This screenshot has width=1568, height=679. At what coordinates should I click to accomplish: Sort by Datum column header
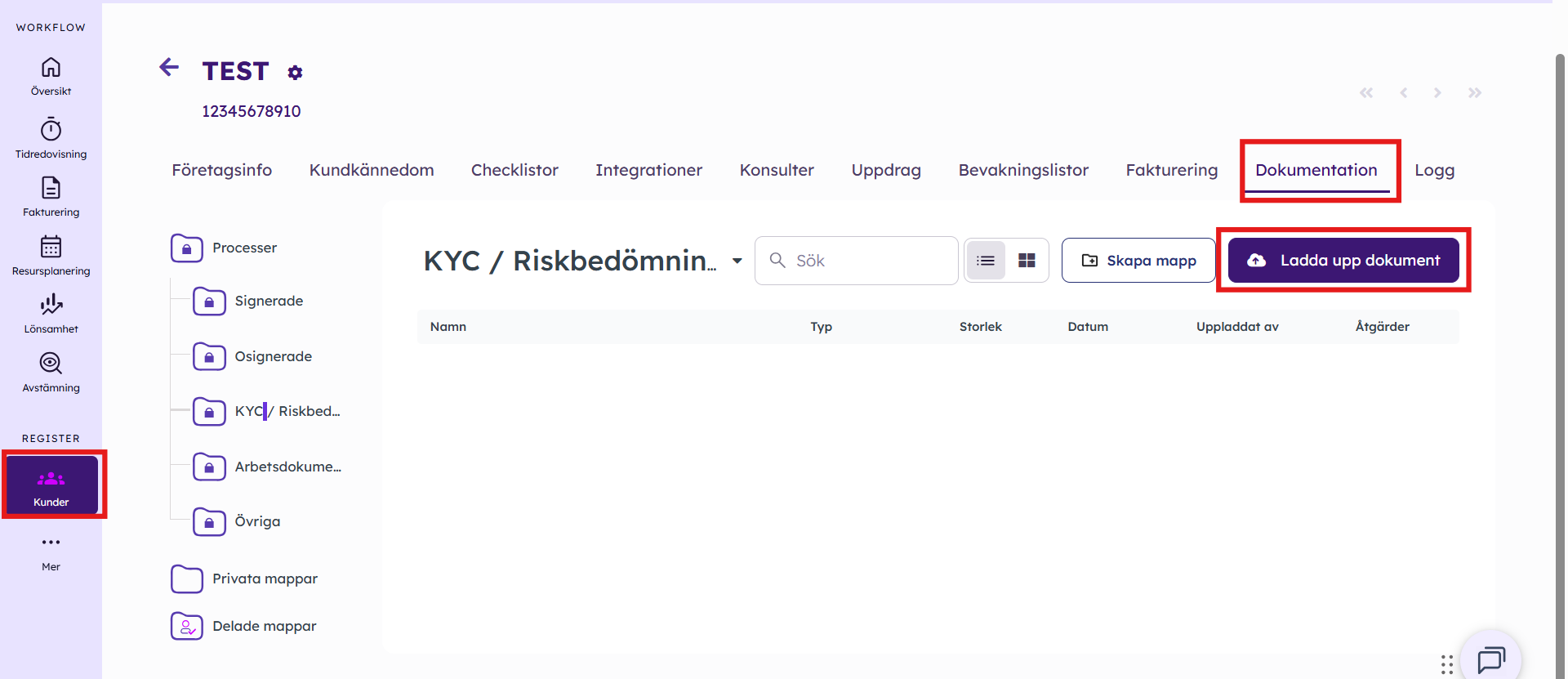click(x=1088, y=327)
